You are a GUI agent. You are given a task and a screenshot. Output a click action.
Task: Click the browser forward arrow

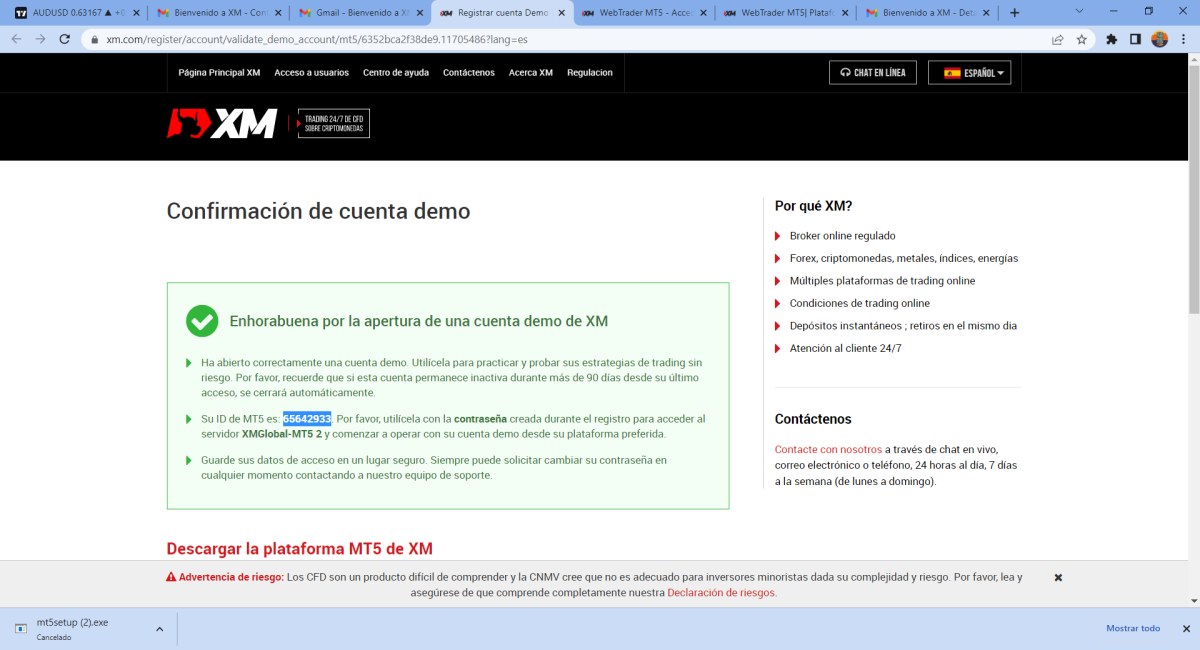coord(41,39)
